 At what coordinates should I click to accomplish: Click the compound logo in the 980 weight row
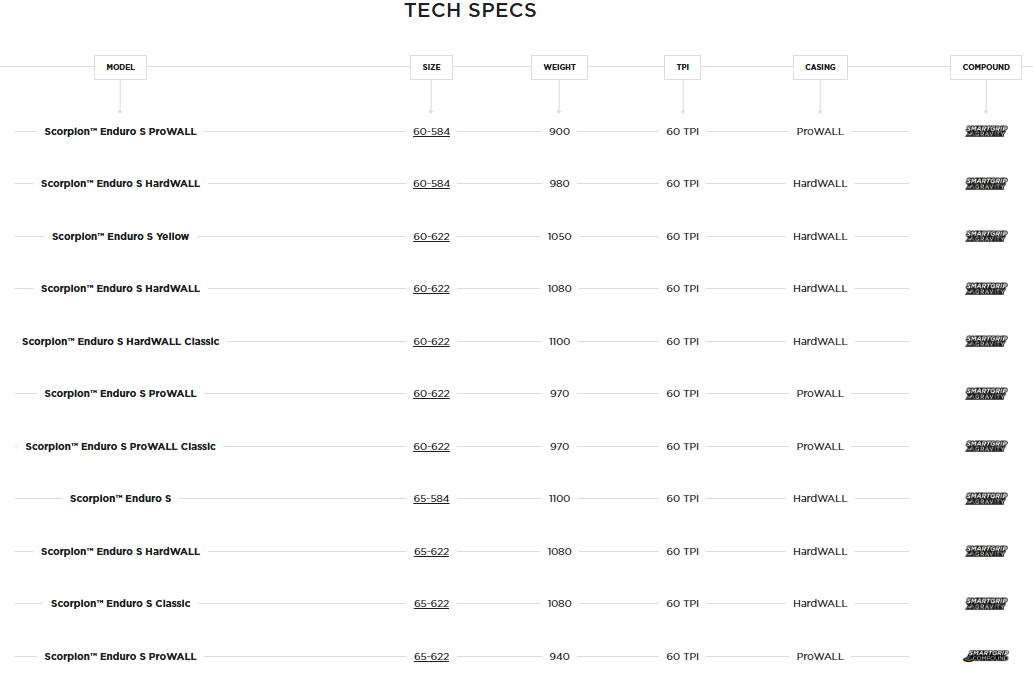tap(986, 184)
